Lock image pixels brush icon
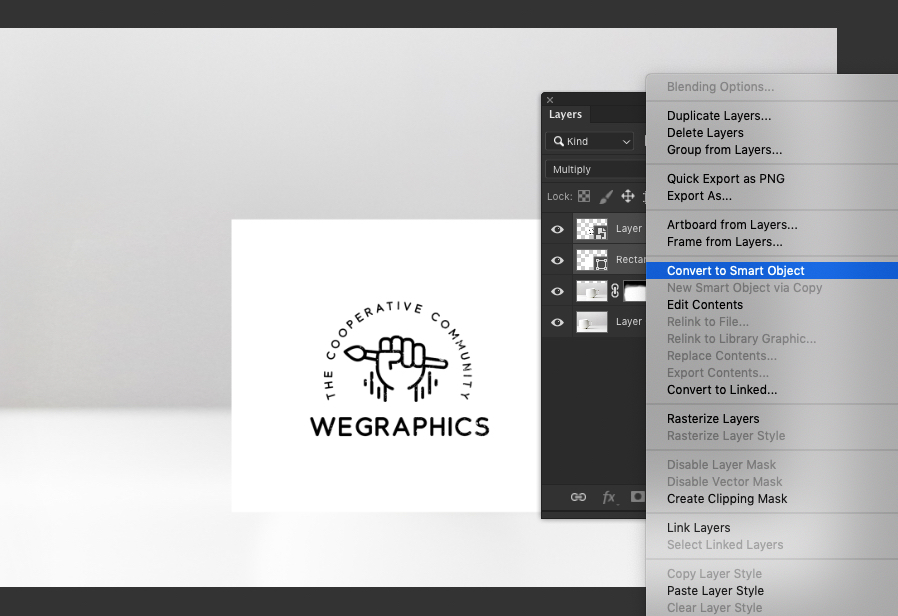Screen dimensions: 898x616 (x=606, y=197)
